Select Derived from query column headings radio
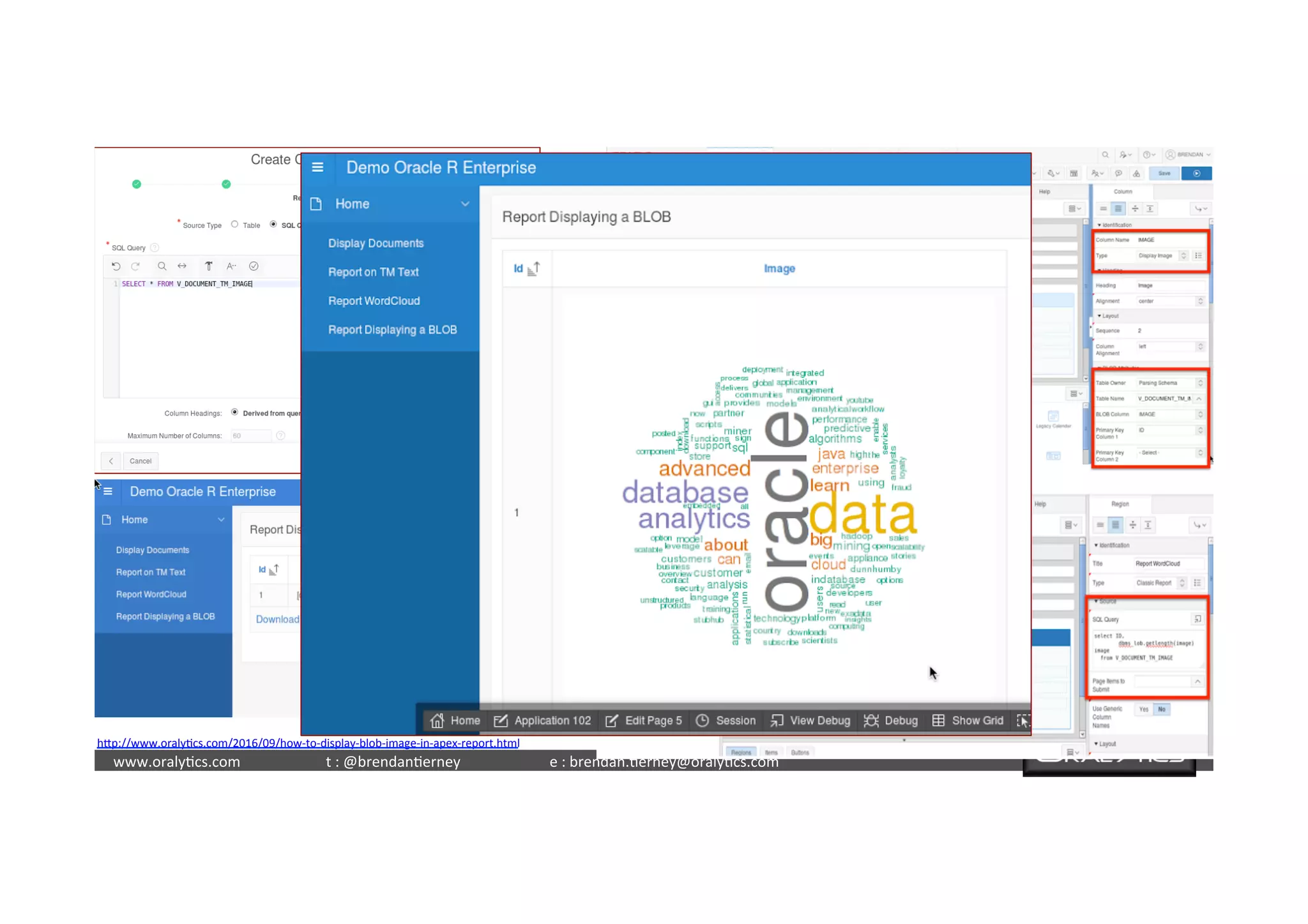1308x924 pixels. tap(235, 413)
